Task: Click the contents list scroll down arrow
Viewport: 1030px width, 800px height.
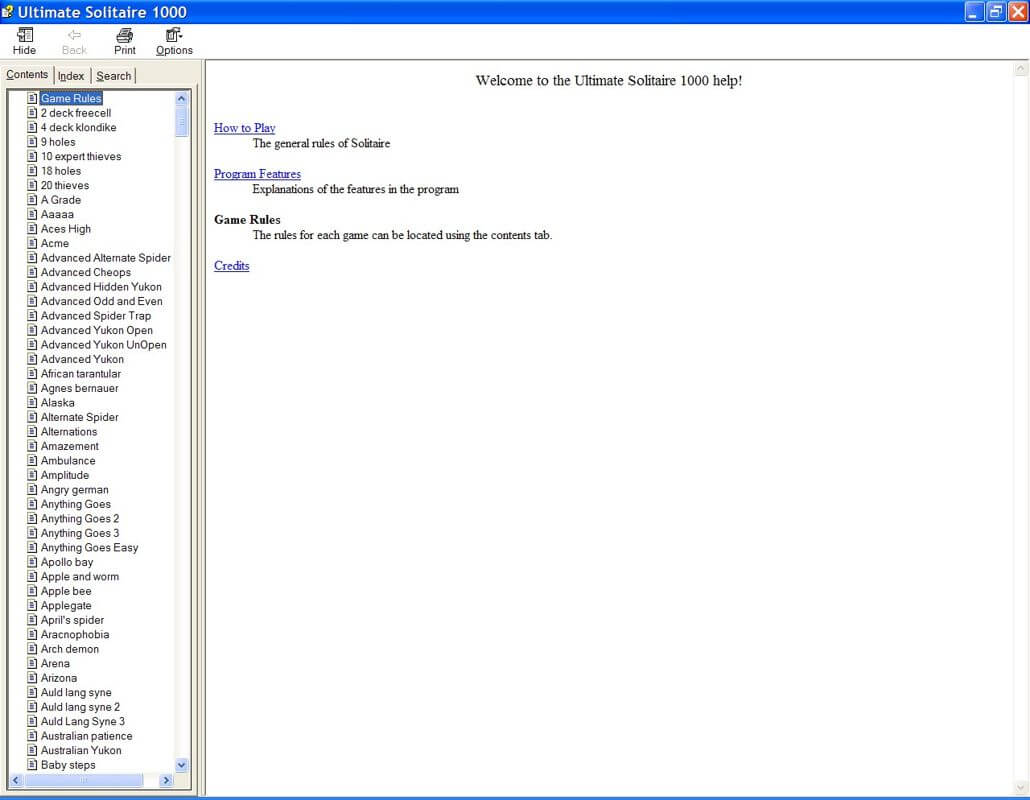Action: coord(181,765)
